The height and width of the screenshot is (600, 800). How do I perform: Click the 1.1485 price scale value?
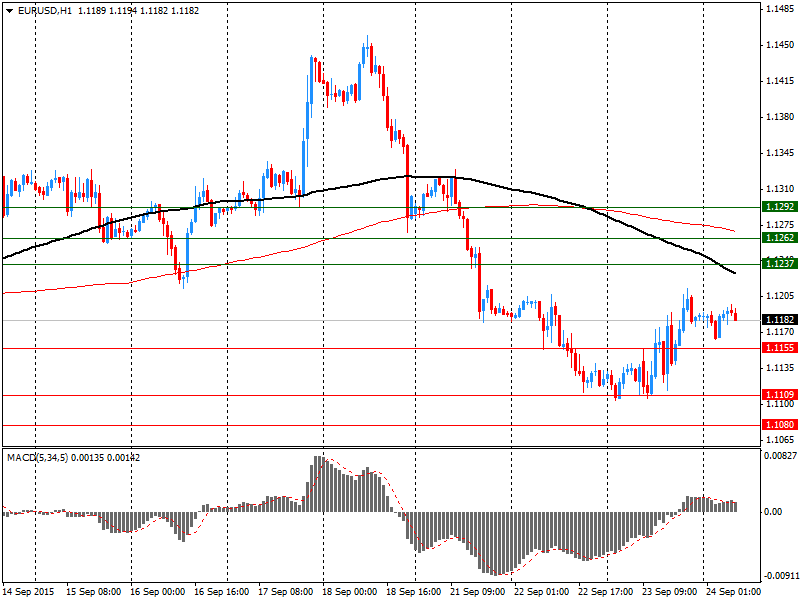coord(780,9)
